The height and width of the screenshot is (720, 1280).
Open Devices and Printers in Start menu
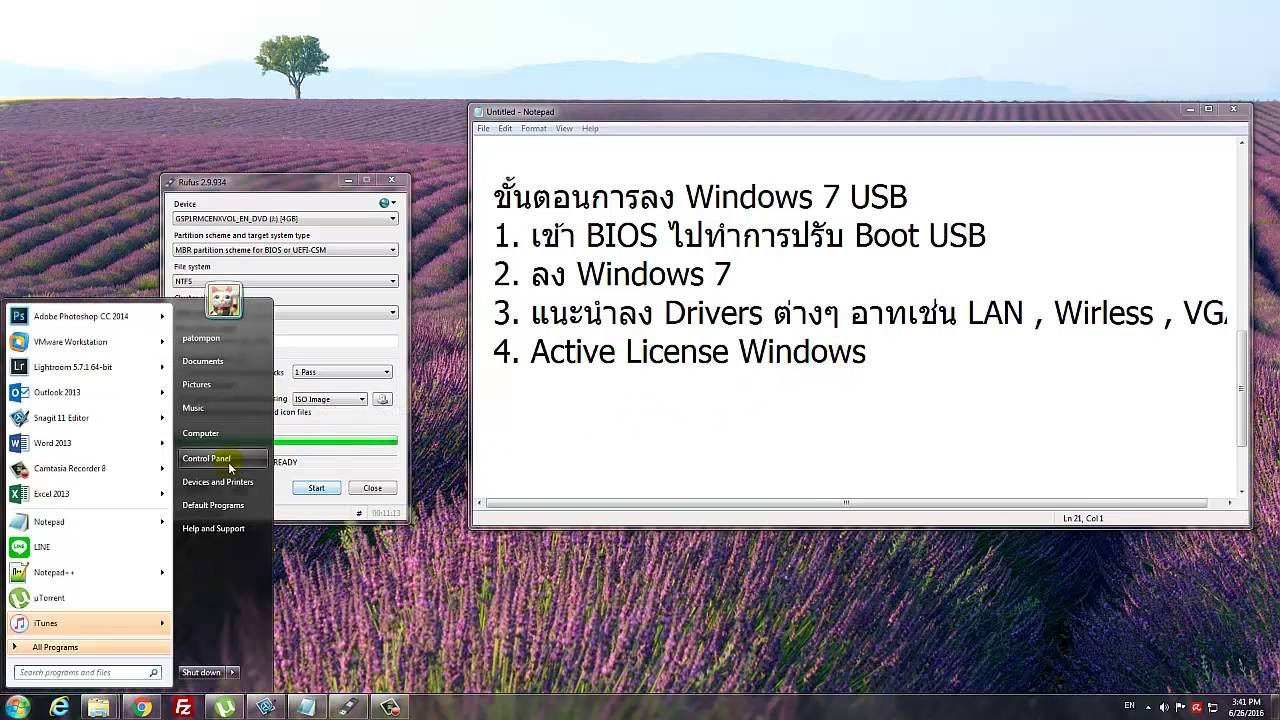click(218, 482)
